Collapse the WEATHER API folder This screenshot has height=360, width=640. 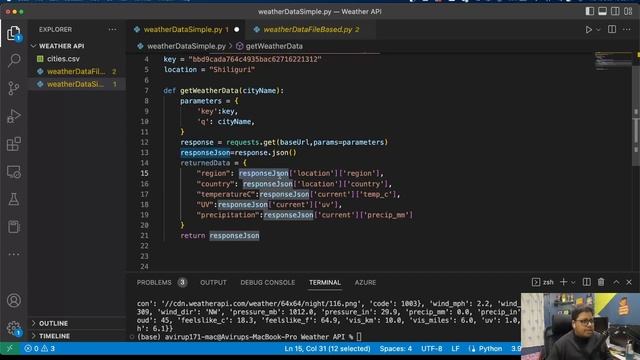click(61, 46)
